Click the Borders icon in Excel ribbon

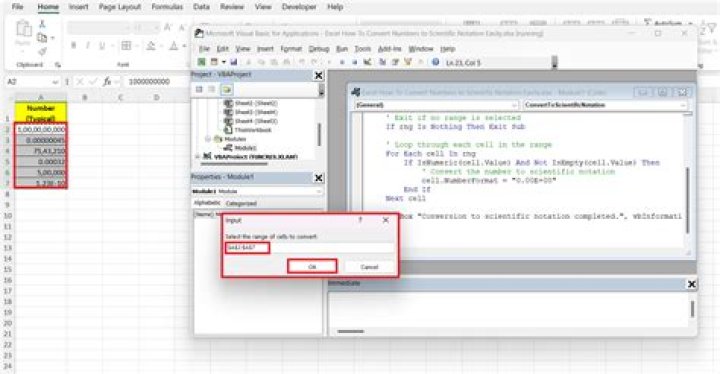coord(126,45)
